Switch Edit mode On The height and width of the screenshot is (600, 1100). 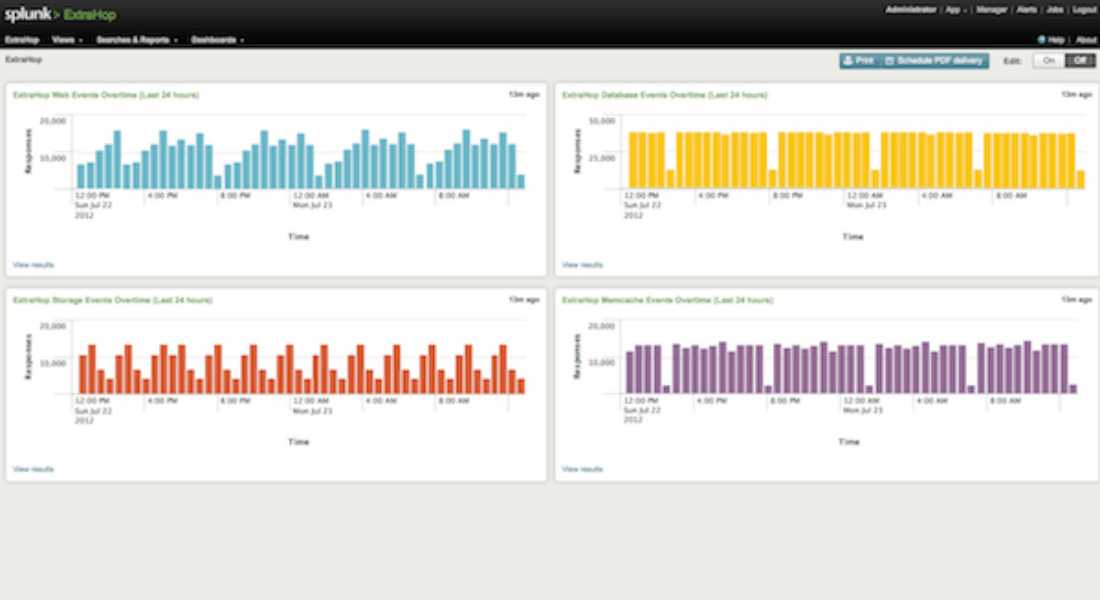click(x=1048, y=61)
